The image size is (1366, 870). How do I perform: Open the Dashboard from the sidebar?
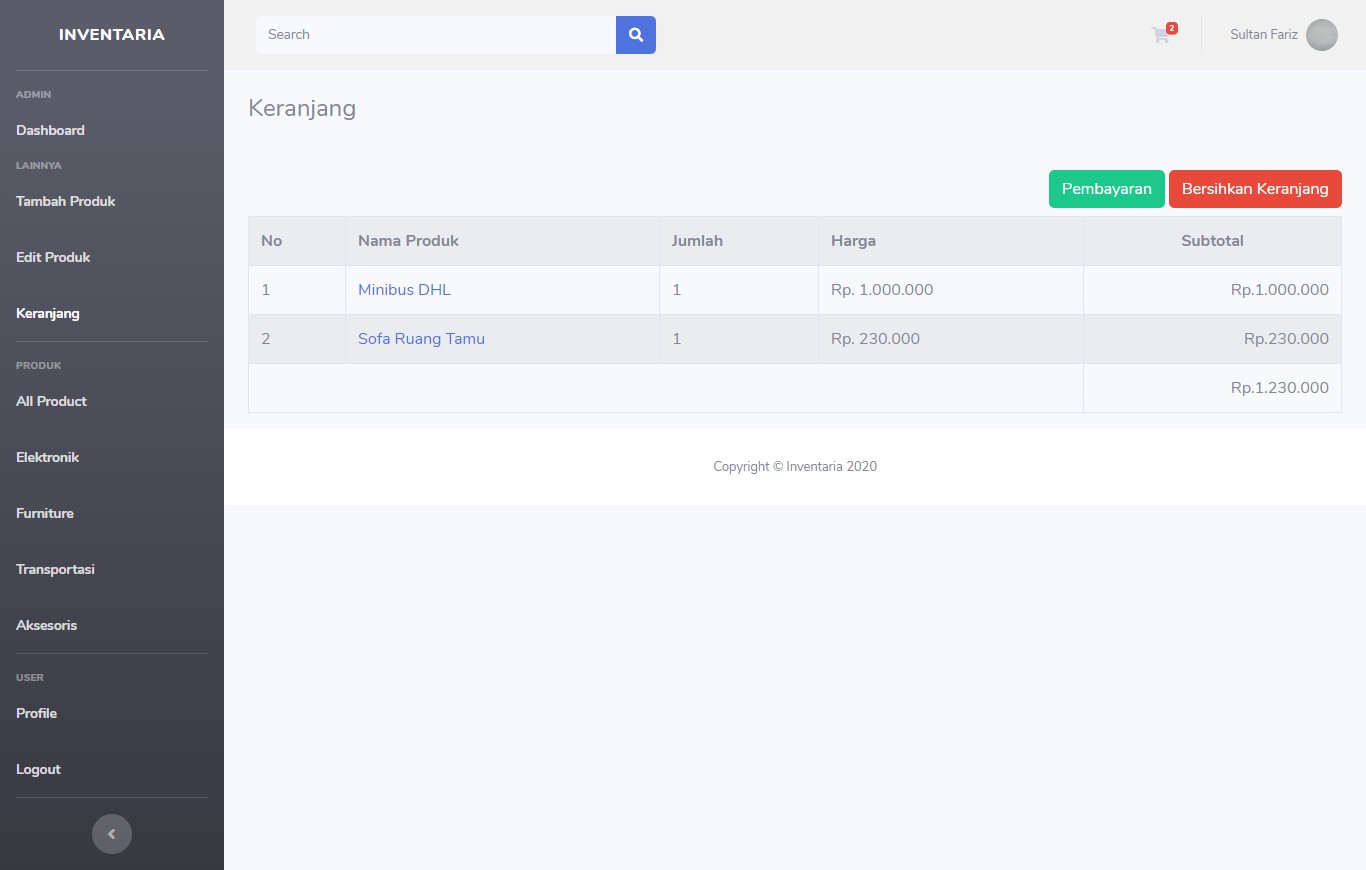coord(50,130)
